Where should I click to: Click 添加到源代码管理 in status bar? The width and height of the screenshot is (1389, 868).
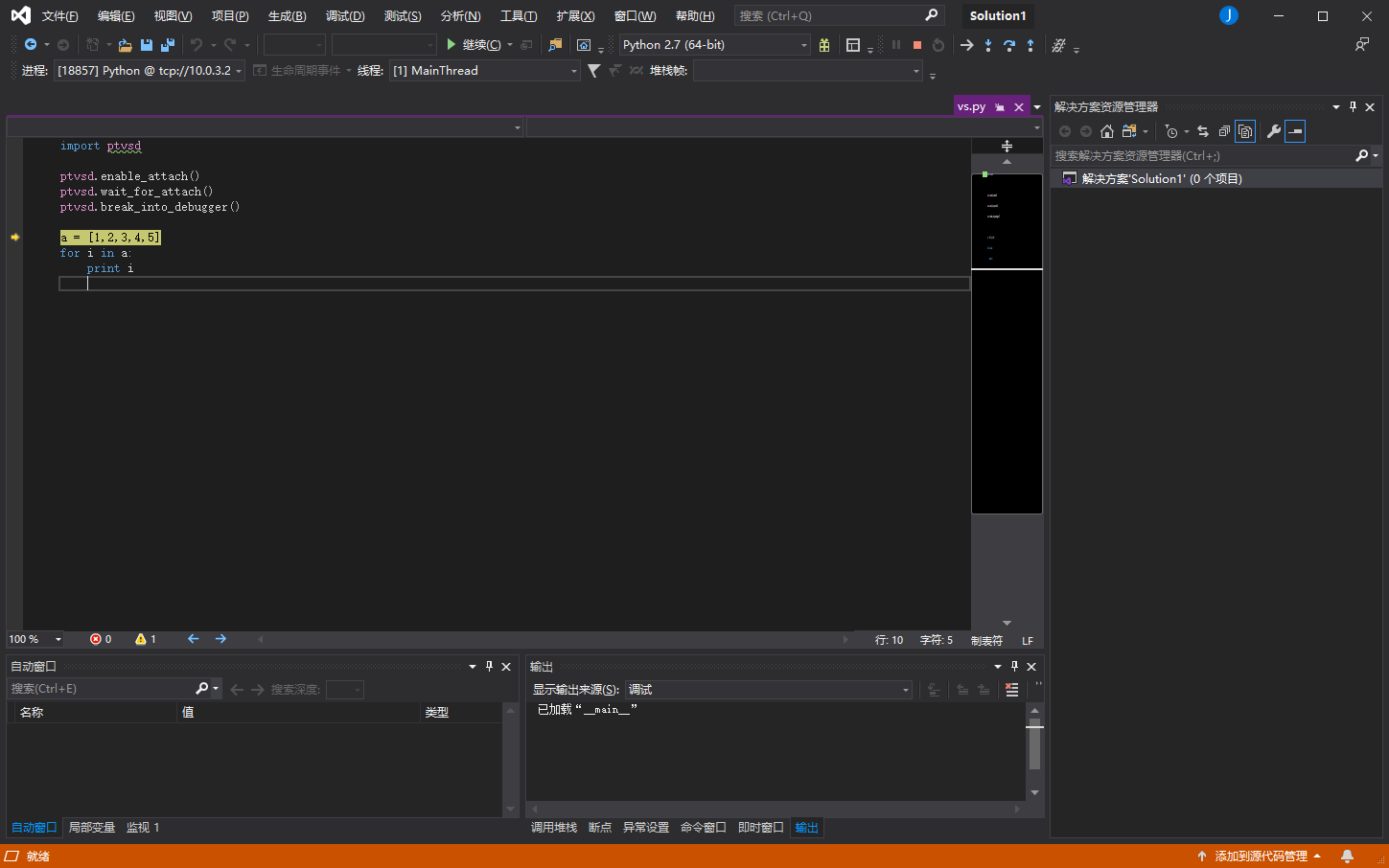click(x=1260, y=857)
